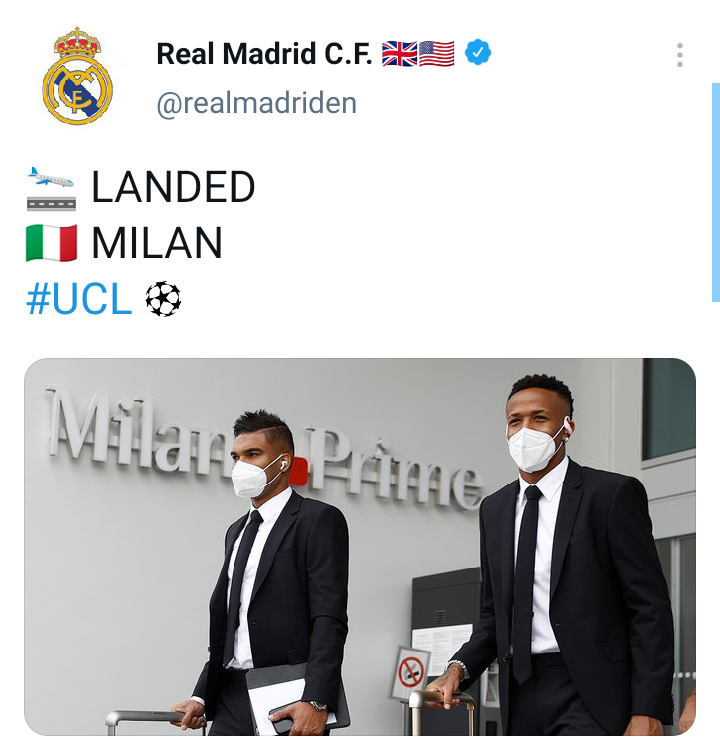Click the LANDED tweet text
The width and height of the screenshot is (720, 747).
tap(173, 187)
